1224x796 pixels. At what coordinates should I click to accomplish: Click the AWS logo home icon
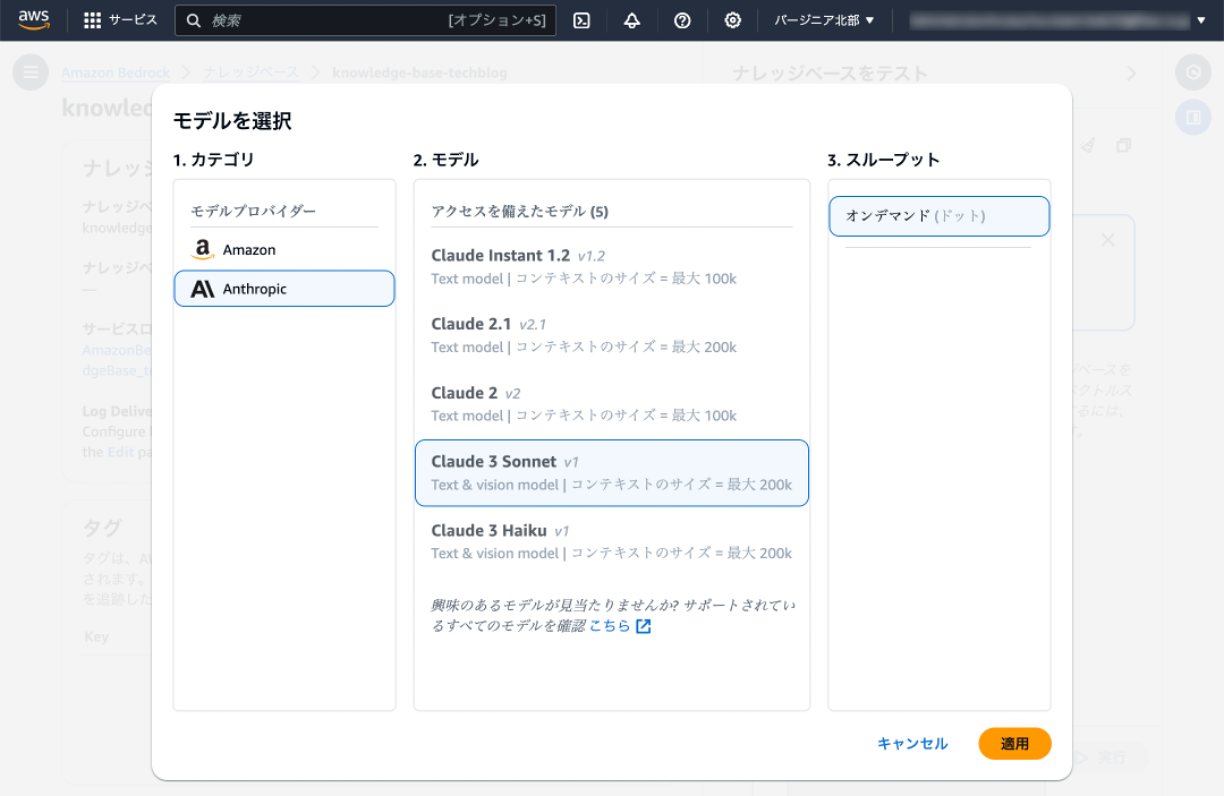point(33,19)
